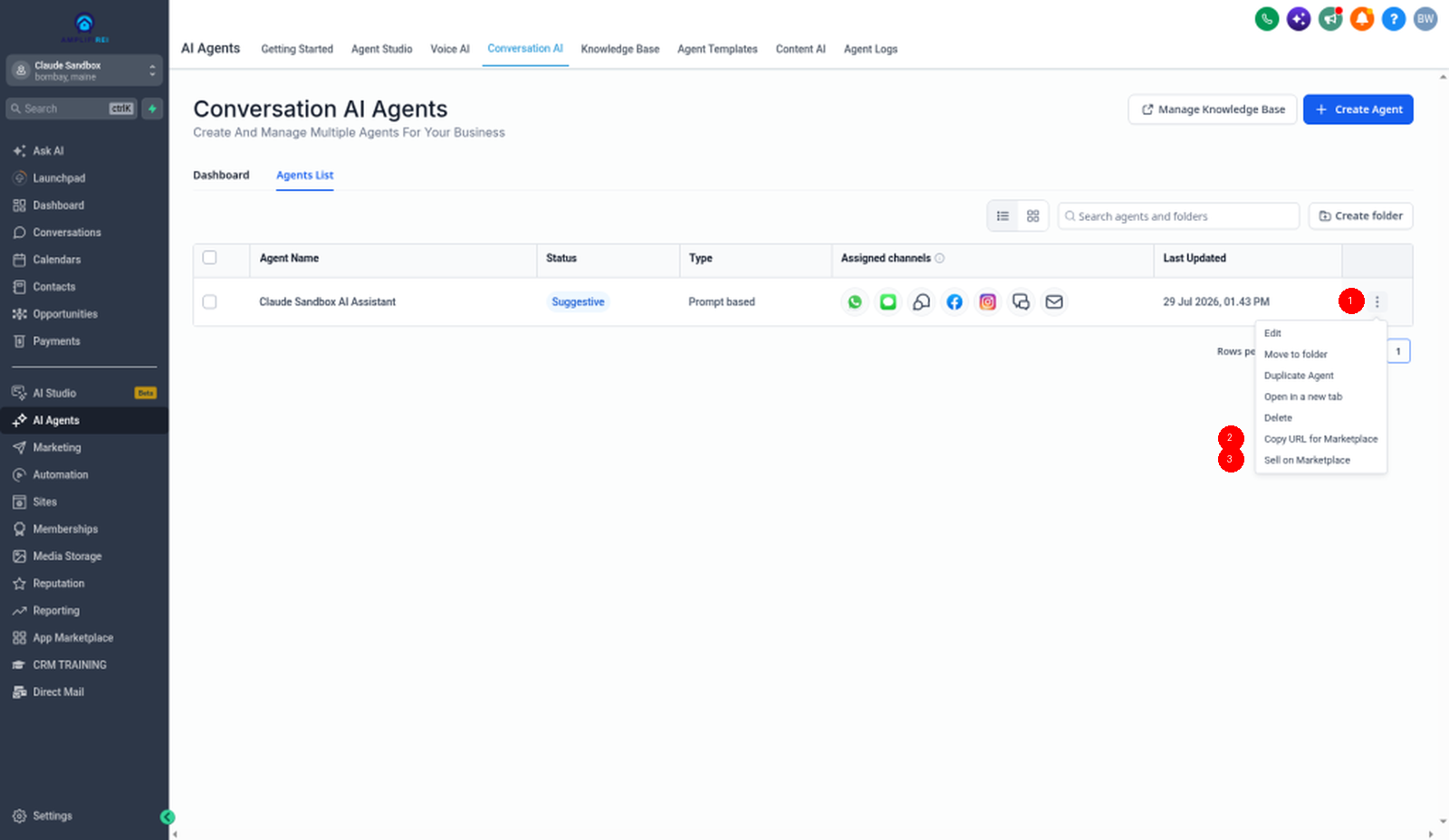Screen dimensions: 1449x840
Task: Toggle the select-all agents checkbox
Action: (x=210, y=258)
